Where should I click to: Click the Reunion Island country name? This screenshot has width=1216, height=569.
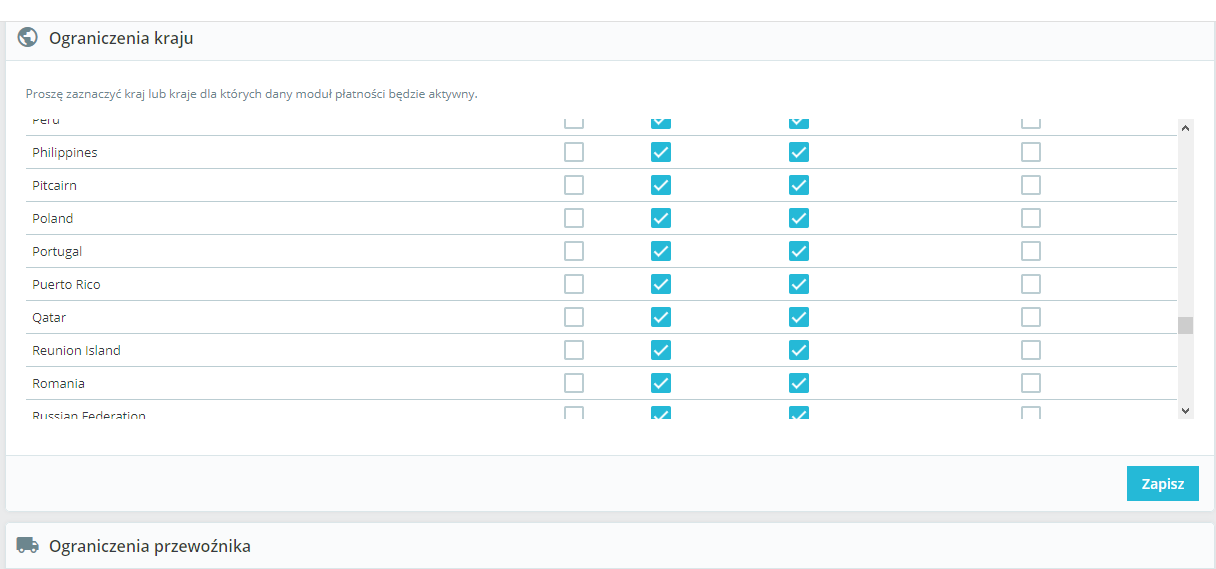[76, 350]
